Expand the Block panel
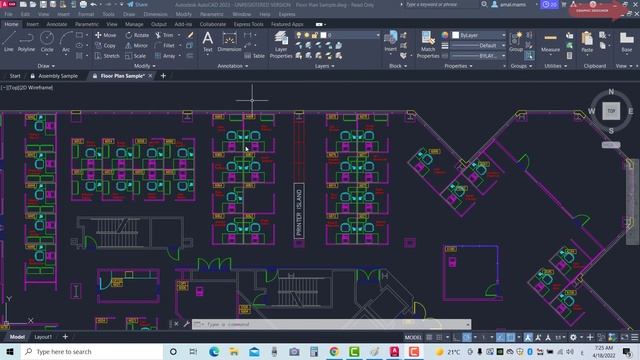This screenshot has width=640, height=360. point(398,66)
